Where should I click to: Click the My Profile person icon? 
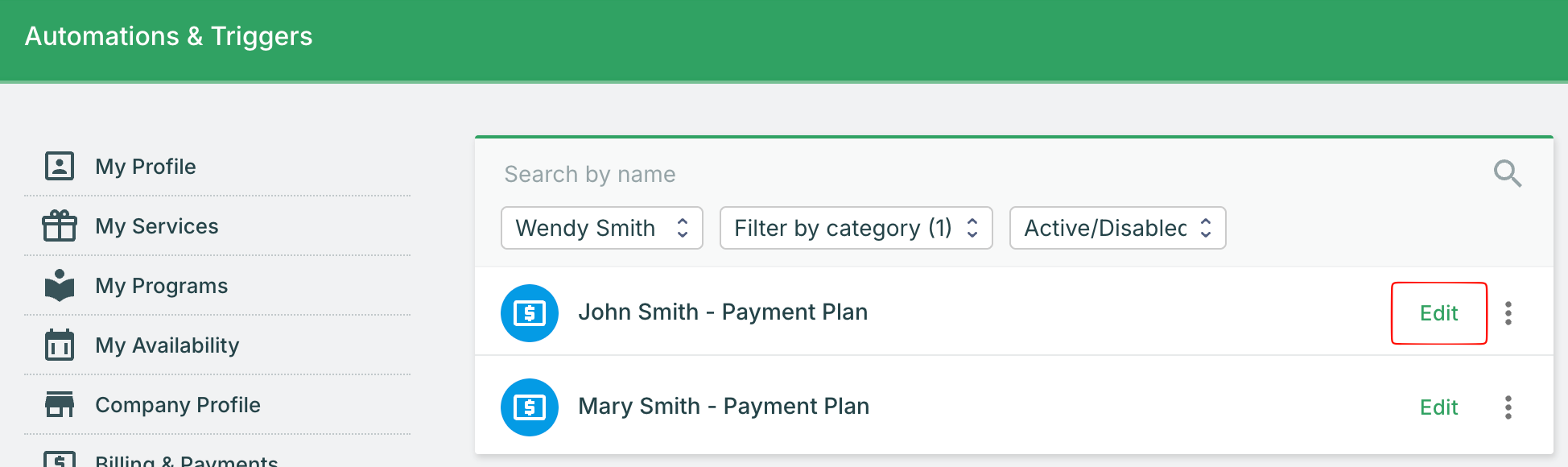60,166
